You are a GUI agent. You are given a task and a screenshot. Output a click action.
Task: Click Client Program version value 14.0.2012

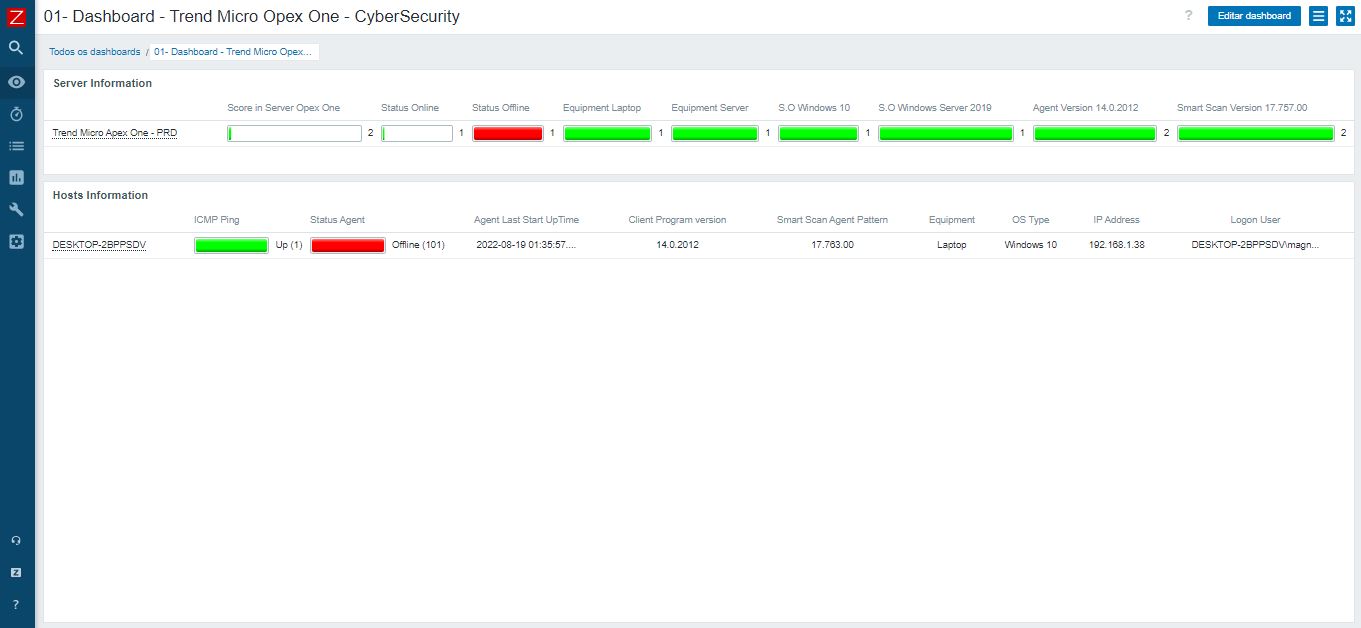click(x=677, y=245)
